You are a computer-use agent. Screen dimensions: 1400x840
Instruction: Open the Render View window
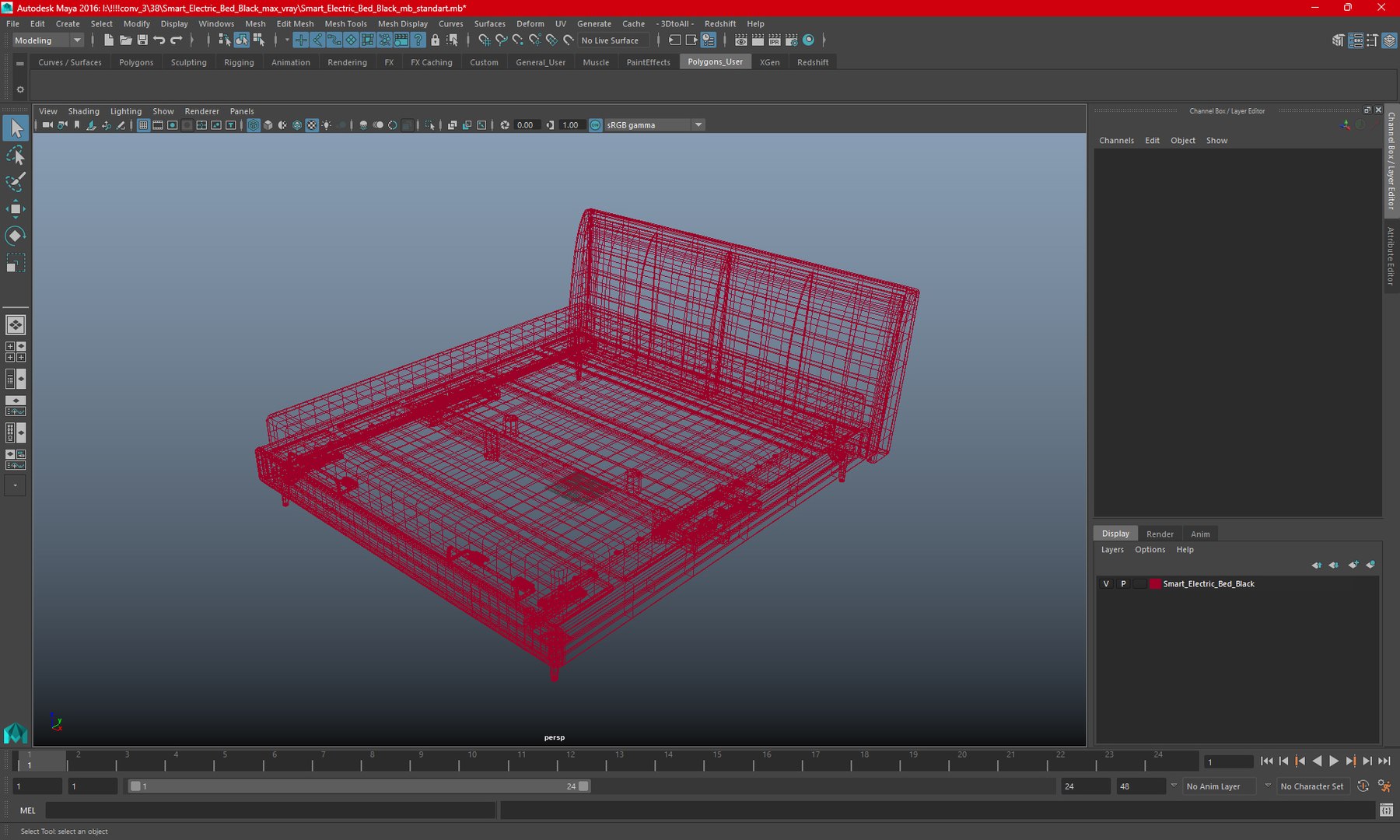pos(741,40)
